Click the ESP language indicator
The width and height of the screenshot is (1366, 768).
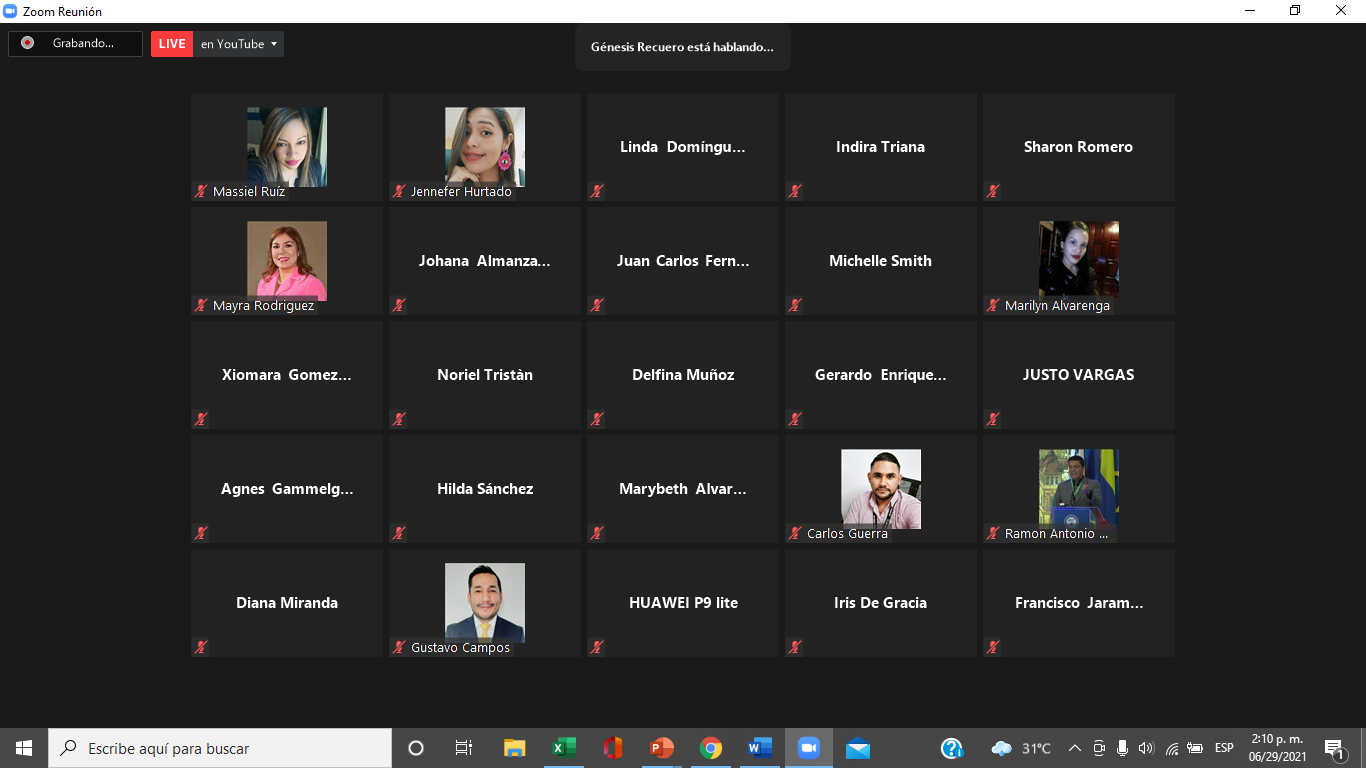1224,748
